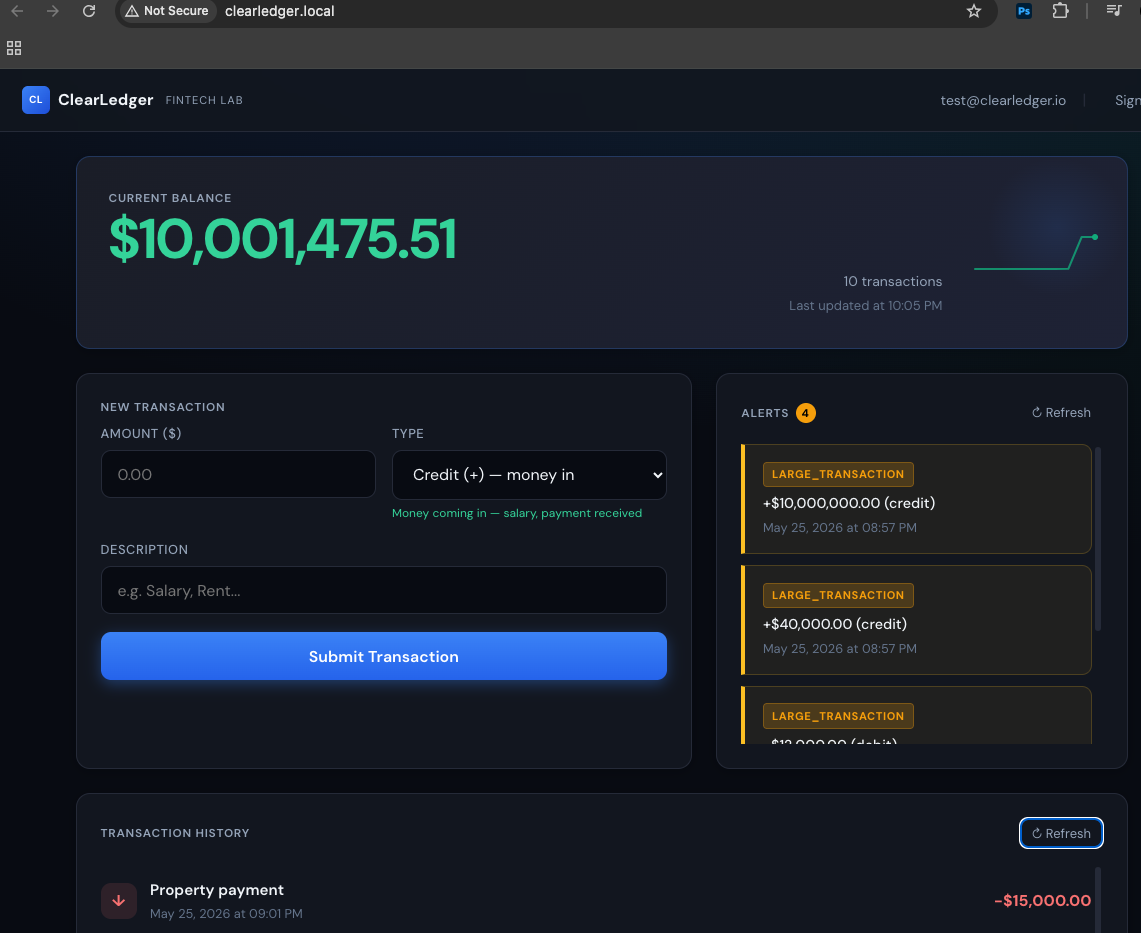Image resolution: width=1141 pixels, height=933 pixels.
Task: Focus the Amount ($) input field
Action: (x=238, y=475)
